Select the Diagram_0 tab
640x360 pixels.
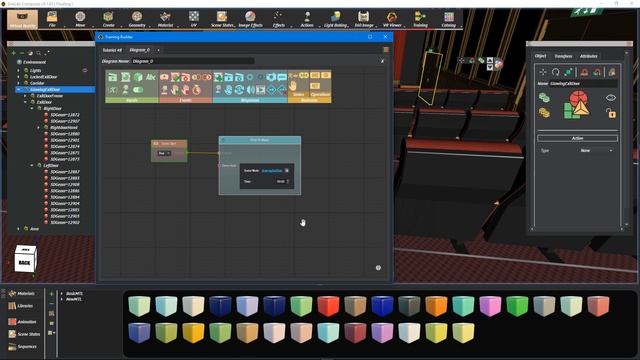(x=140, y=50)
